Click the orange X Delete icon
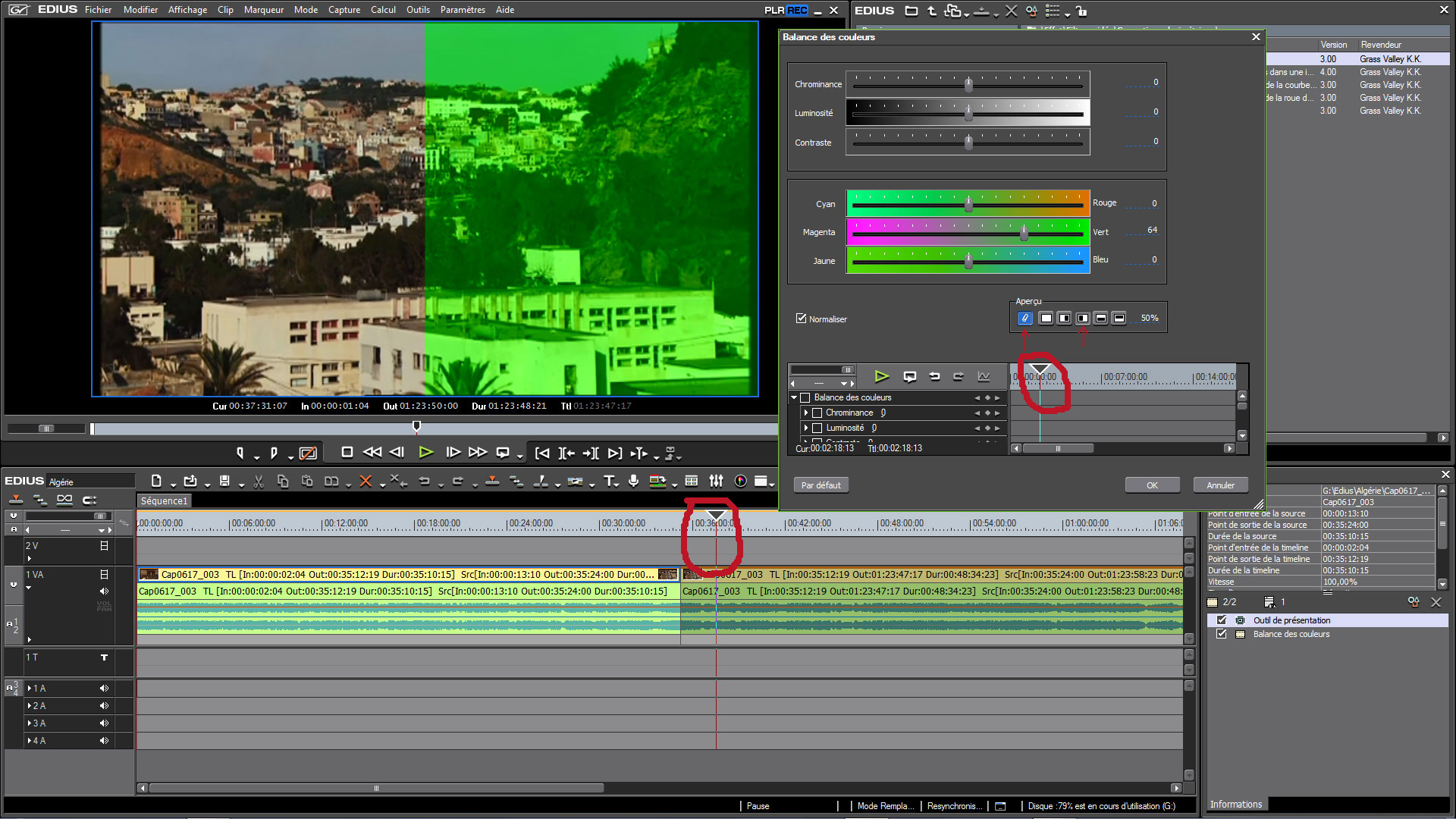Viewport: 1456px width, 819px height. coord(366,481)
